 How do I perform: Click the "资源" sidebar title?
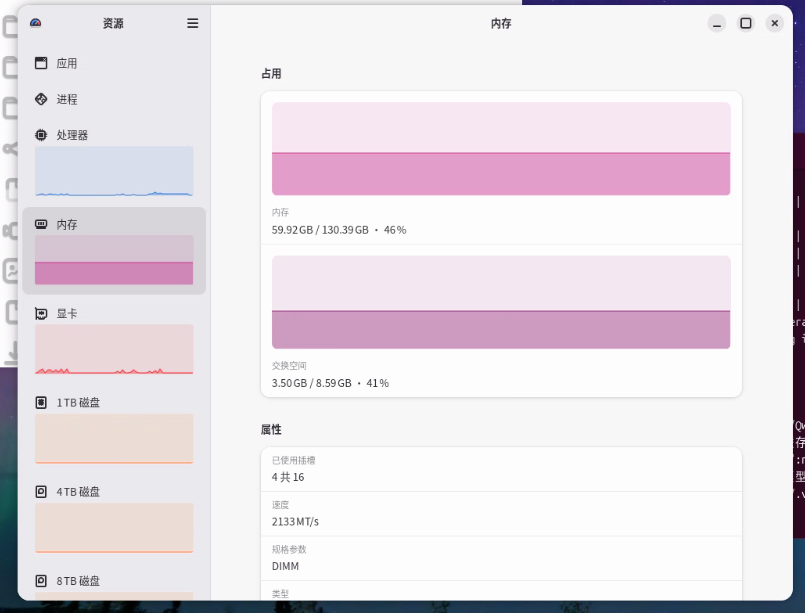click(x=113, y=24)
